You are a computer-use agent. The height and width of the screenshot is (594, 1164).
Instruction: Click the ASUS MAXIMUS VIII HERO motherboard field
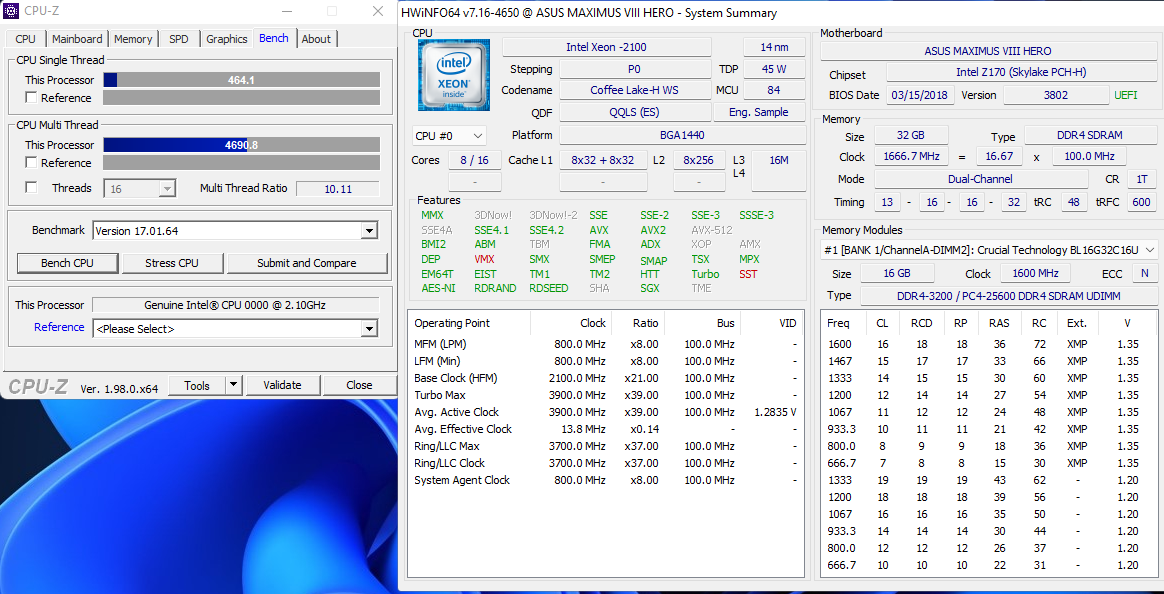point(987,51)
